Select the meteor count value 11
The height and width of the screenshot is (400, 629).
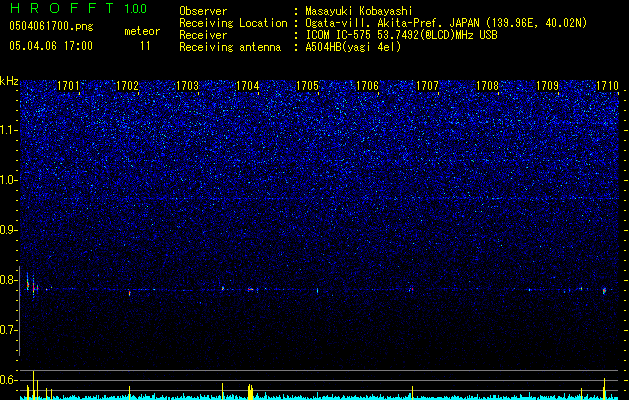coord(145,46)
